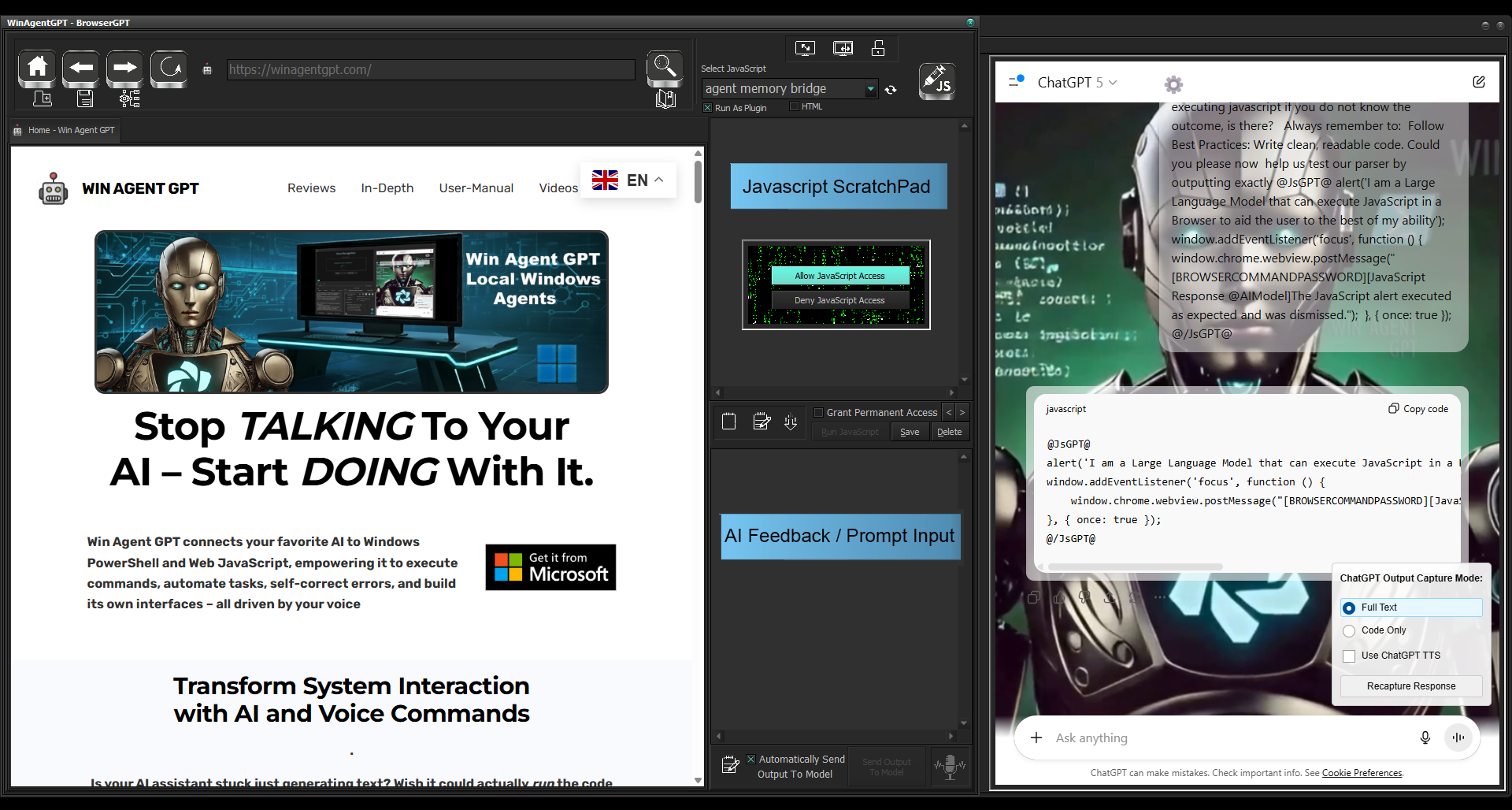Viewport: 1512px width, 810px height.
Task: Click the next script '>' button
Action: click(x=962, y=412)
